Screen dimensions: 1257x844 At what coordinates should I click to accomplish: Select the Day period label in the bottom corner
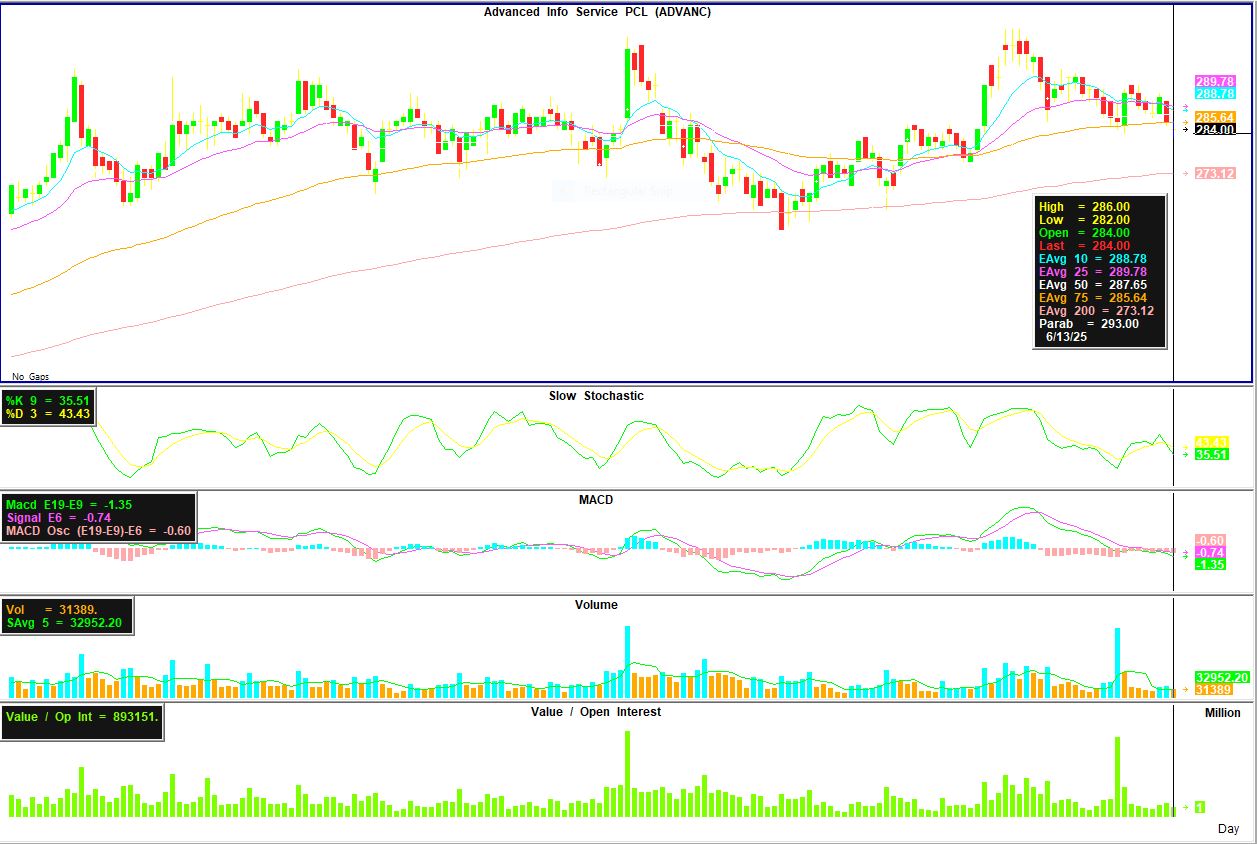point(1228,829)
